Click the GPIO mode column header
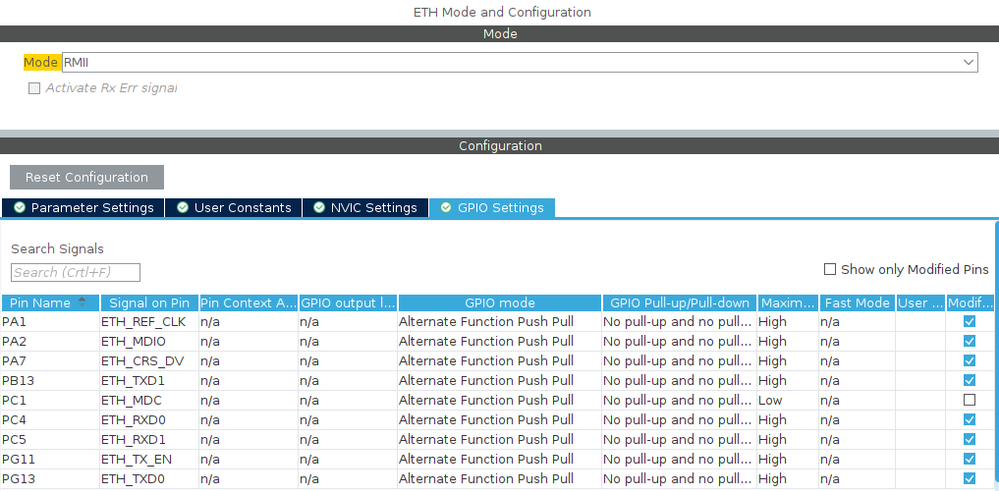Screen dimensions: 999x491 [x=500, y=303]
